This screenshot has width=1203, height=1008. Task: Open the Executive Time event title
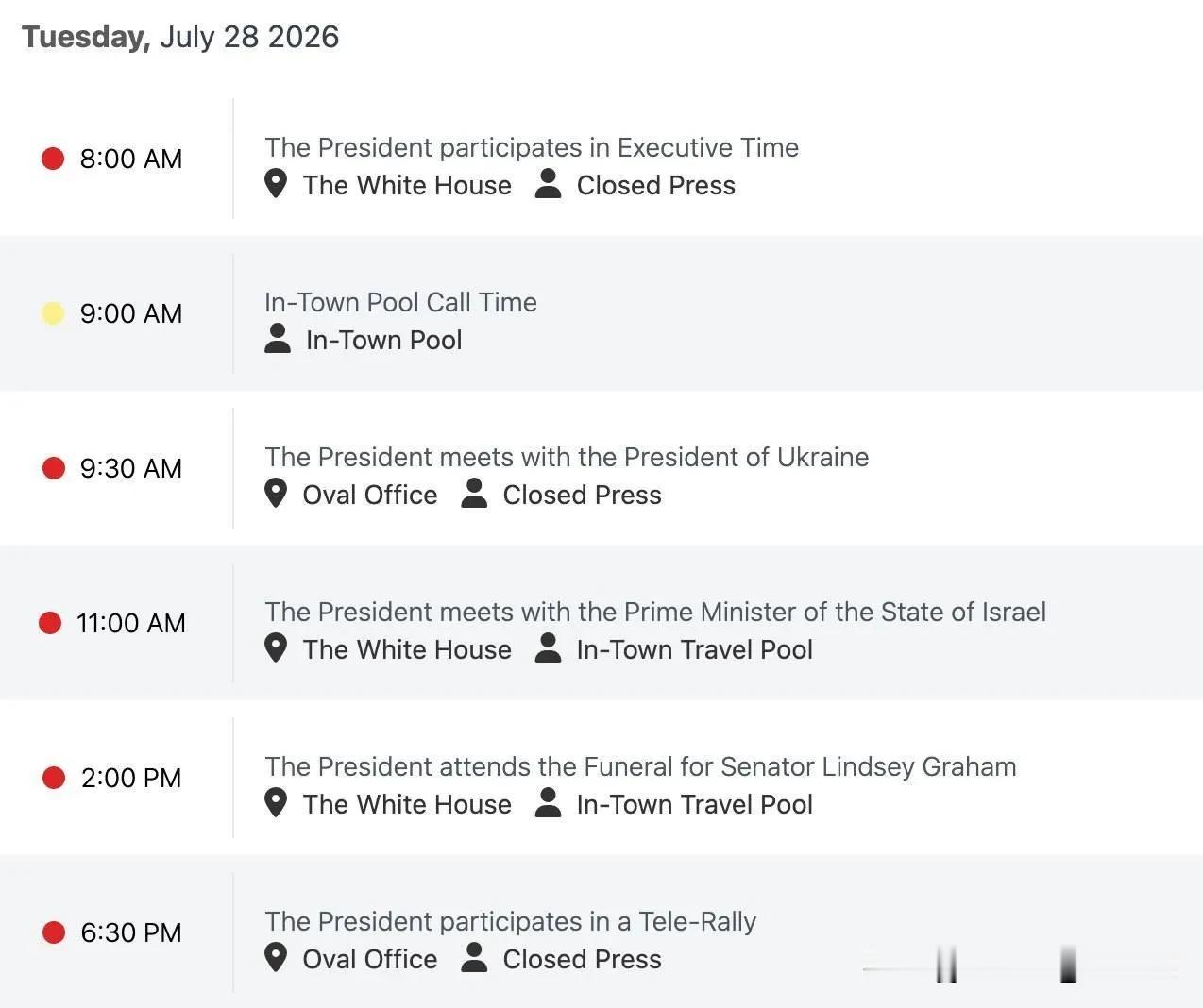(532, 147)
